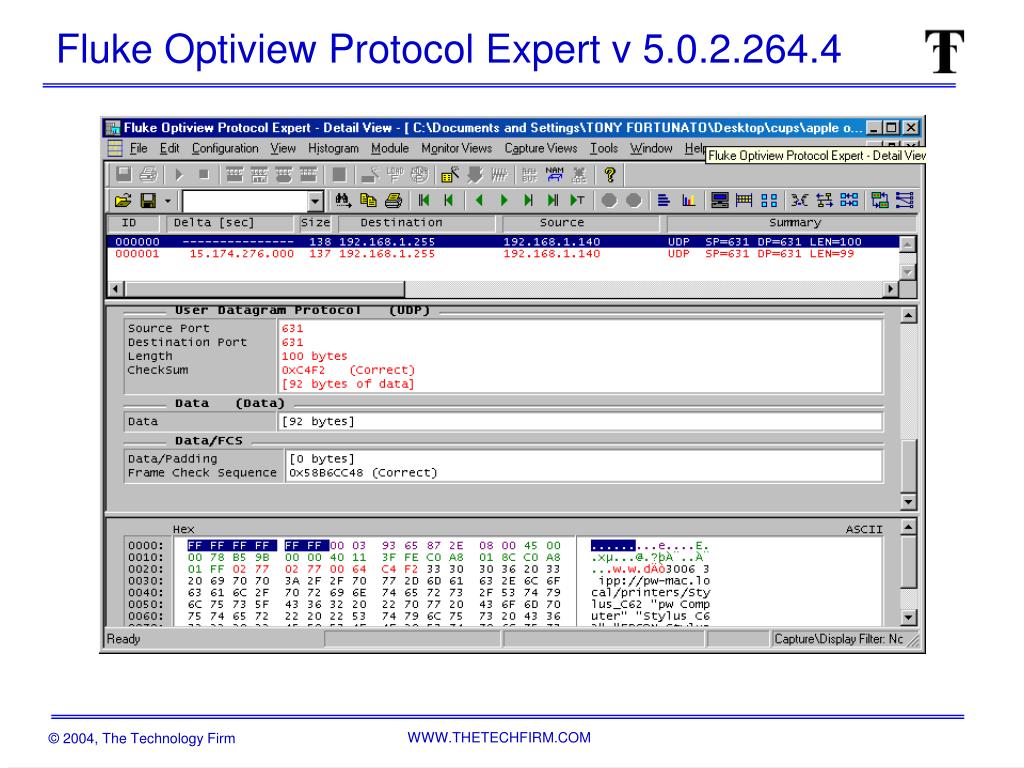This screenshot has height=768, width=1024.
Task: Open the Module menu
Action: point(389,148)
